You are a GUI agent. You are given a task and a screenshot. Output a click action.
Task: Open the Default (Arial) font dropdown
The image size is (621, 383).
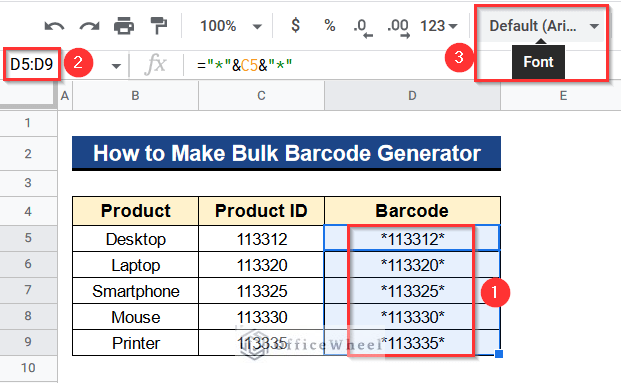(543, 26)
